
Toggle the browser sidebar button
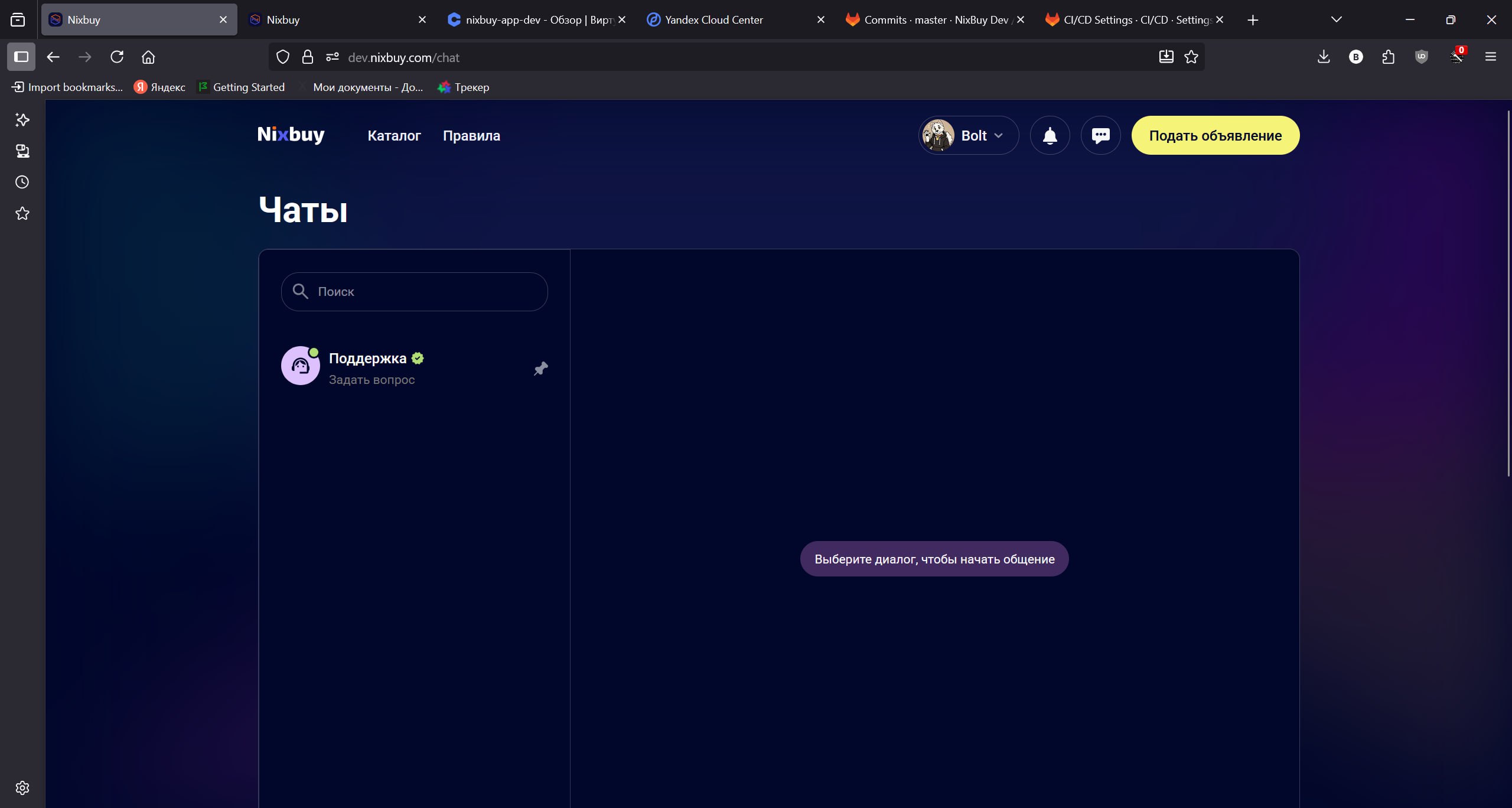coord(21,57)
